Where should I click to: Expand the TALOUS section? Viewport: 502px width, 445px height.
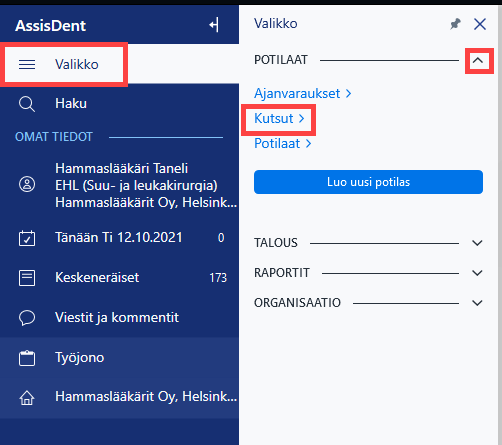(x=477, y=243)
